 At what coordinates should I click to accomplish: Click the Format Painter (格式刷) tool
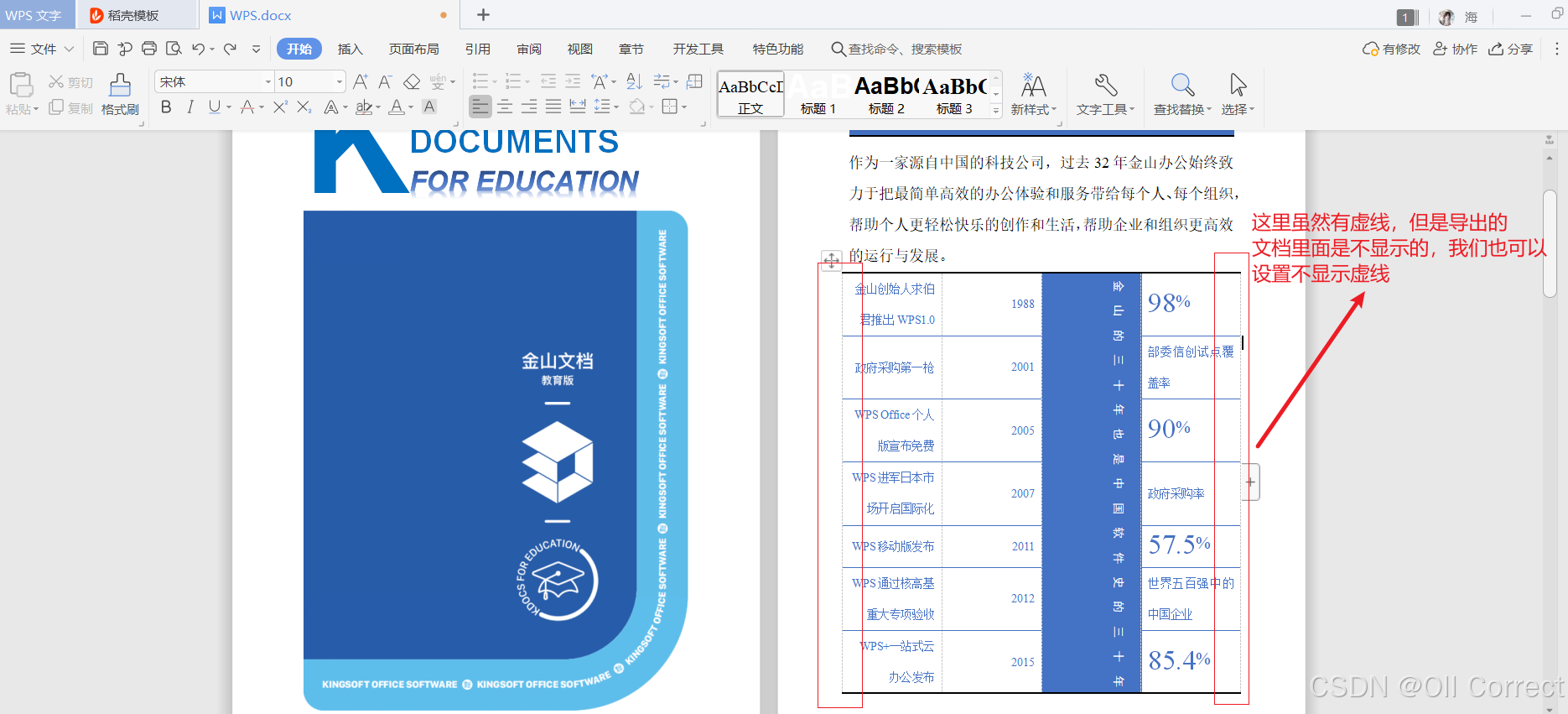120,94
